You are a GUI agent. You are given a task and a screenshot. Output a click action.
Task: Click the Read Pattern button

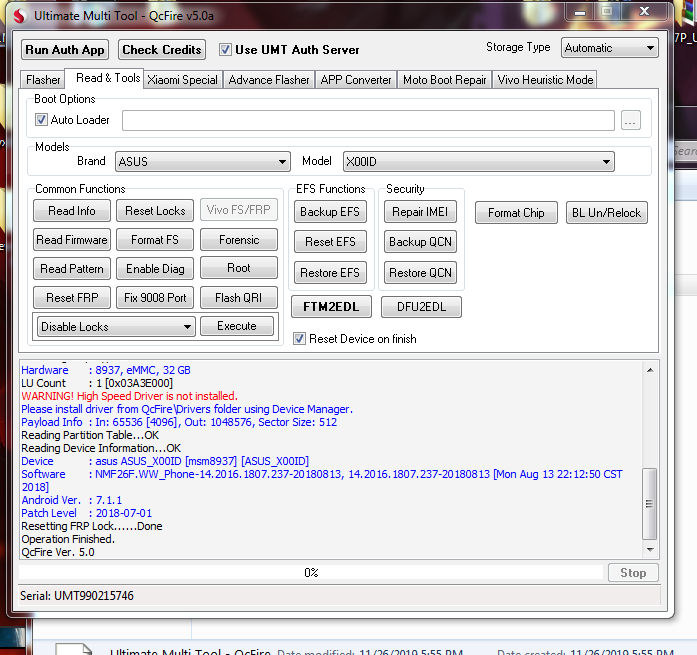[72, 269]
